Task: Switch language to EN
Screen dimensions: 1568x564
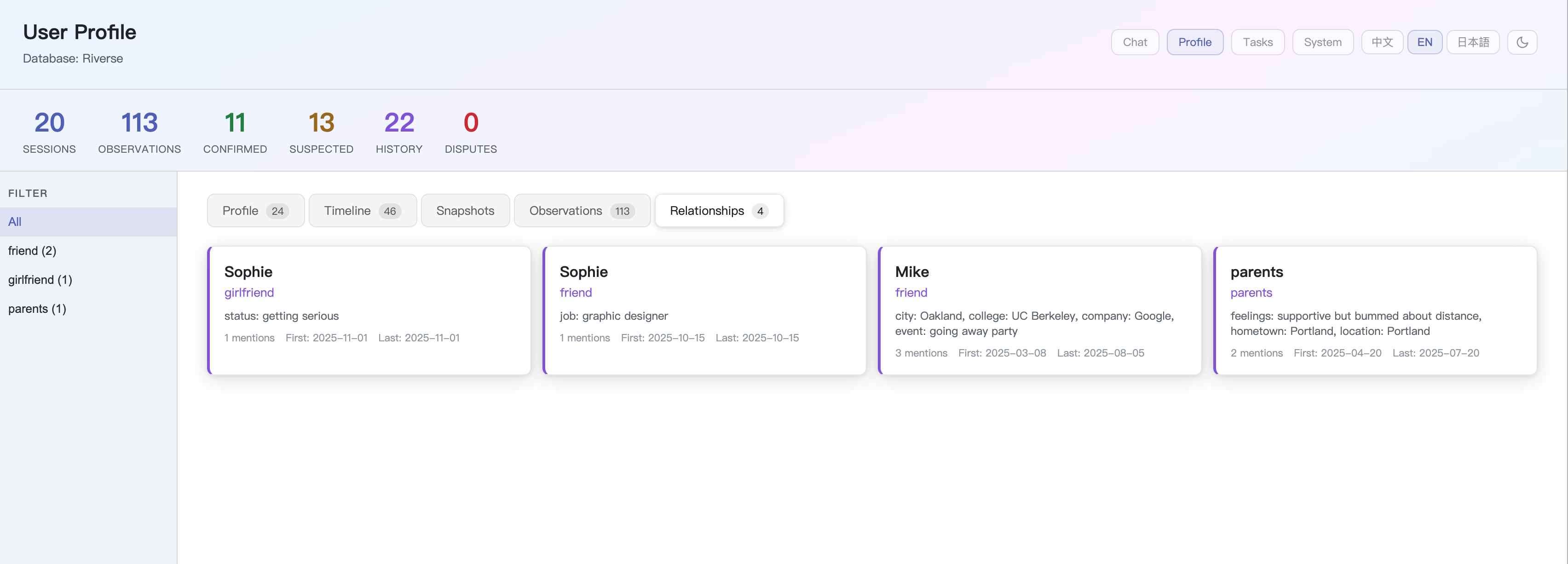Action: coord(1424,42)
